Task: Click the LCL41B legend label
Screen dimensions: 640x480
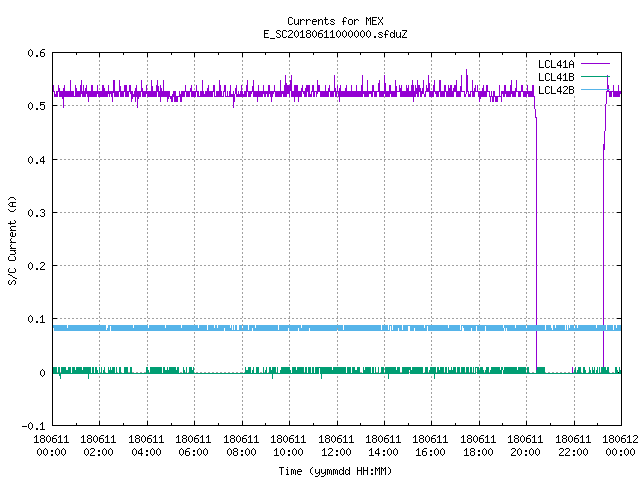Action: tap(556, 77)
